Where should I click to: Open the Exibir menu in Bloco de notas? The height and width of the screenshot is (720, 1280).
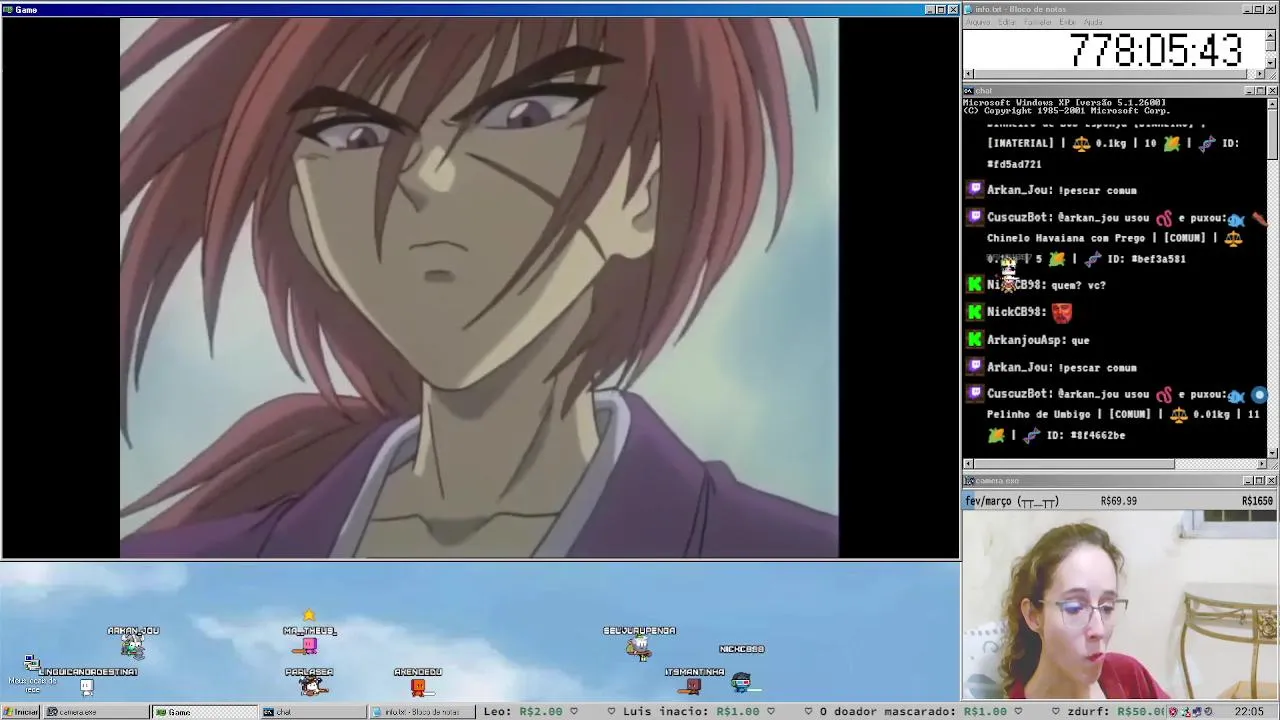click(1068, 22)
